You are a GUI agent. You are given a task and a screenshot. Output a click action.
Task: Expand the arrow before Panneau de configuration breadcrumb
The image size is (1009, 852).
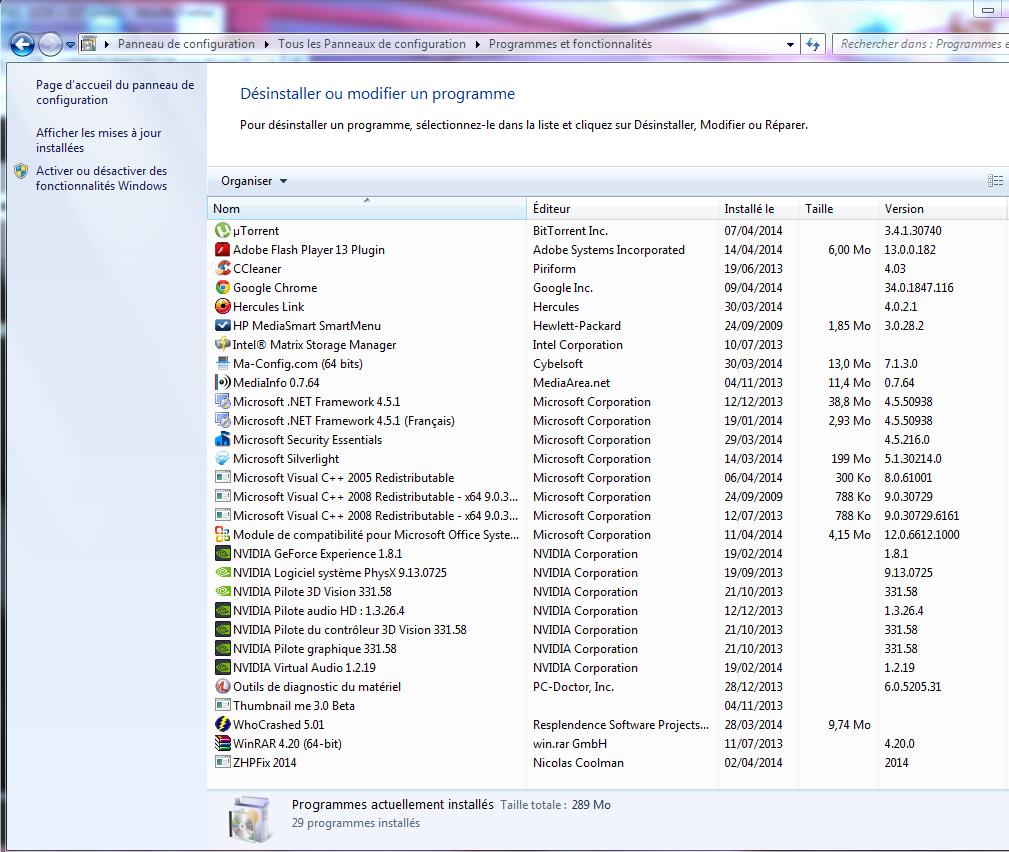[107, 44]
